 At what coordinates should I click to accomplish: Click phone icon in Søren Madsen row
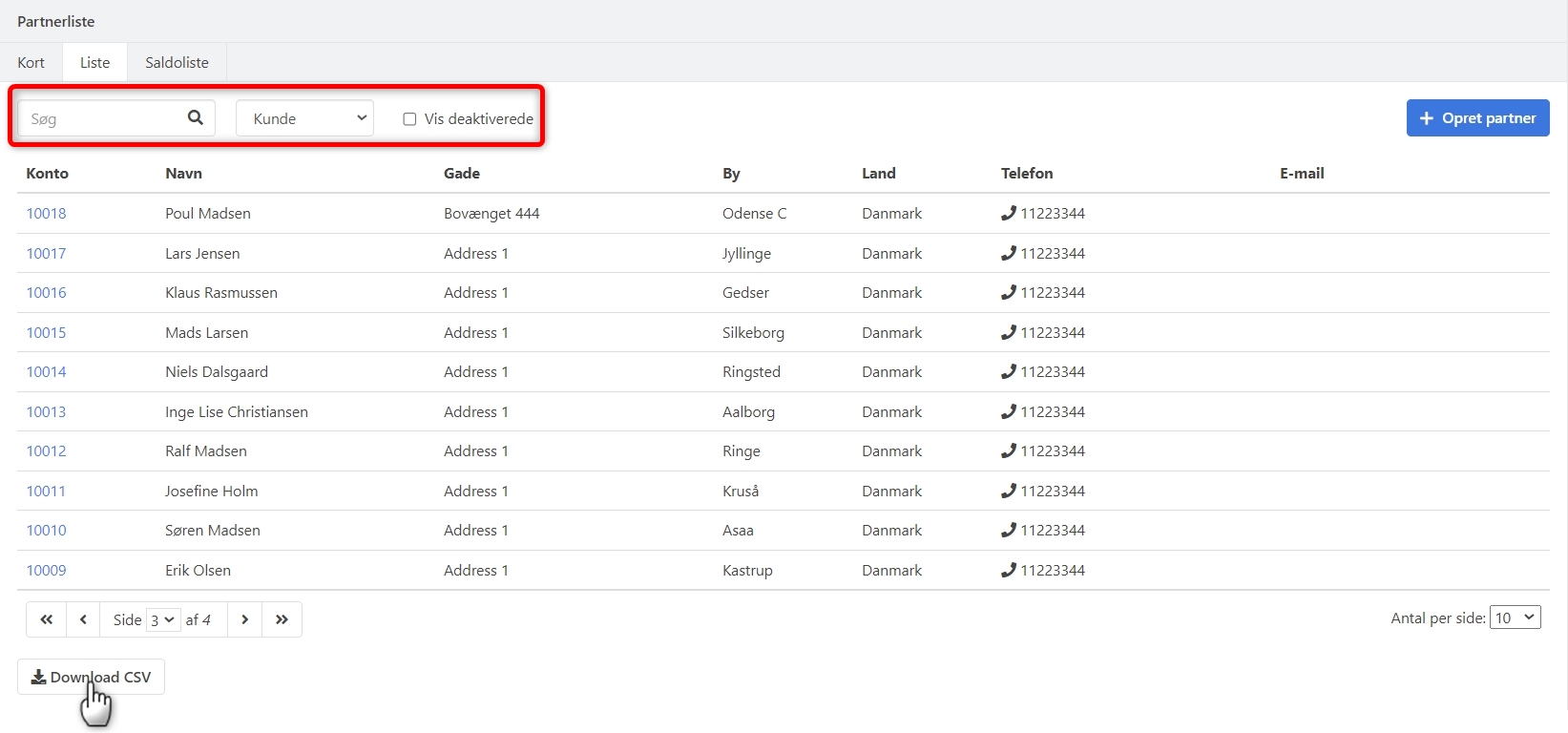click(x=1009, y=530)
